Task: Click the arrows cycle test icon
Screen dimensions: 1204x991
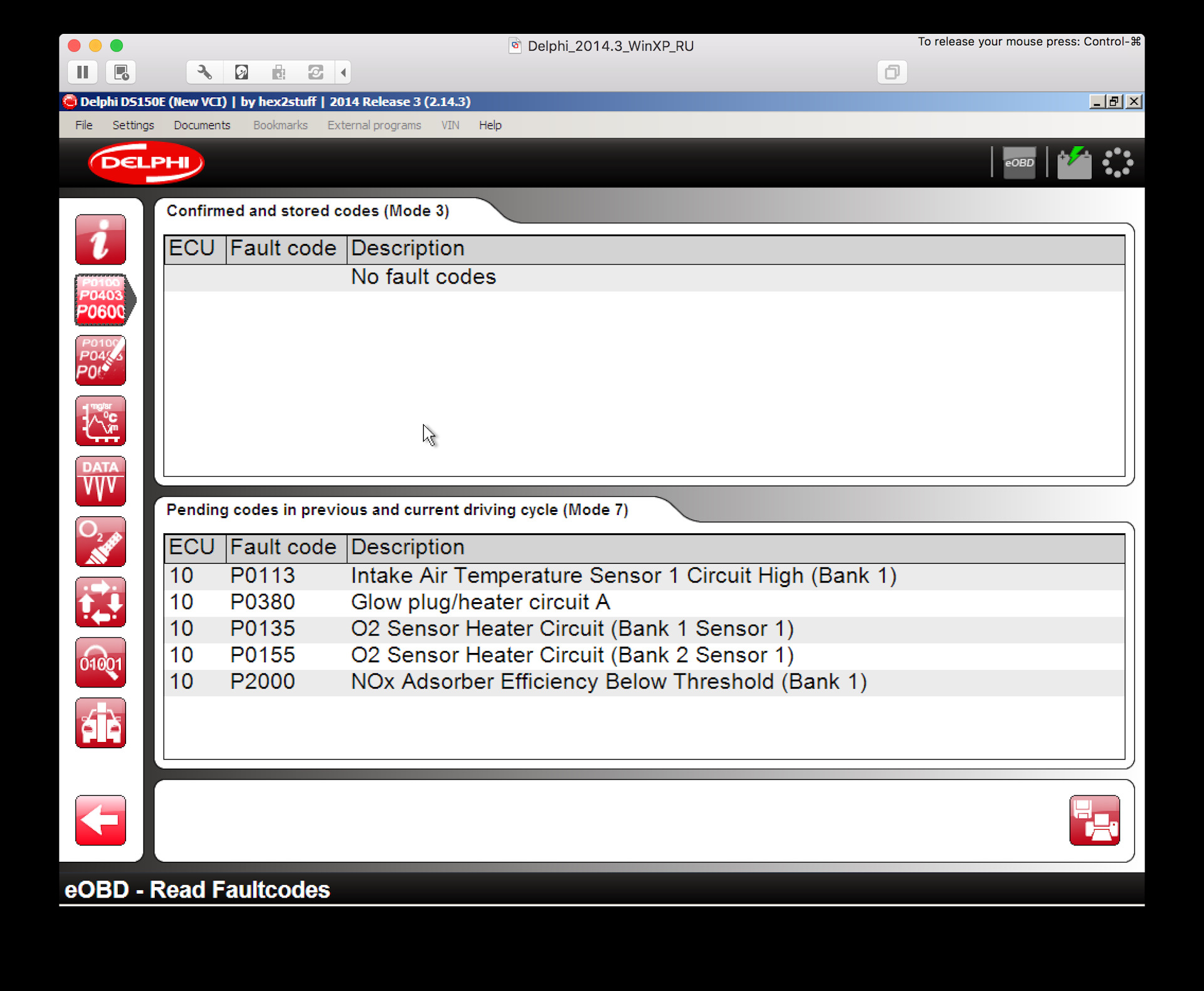Action: 100,602
